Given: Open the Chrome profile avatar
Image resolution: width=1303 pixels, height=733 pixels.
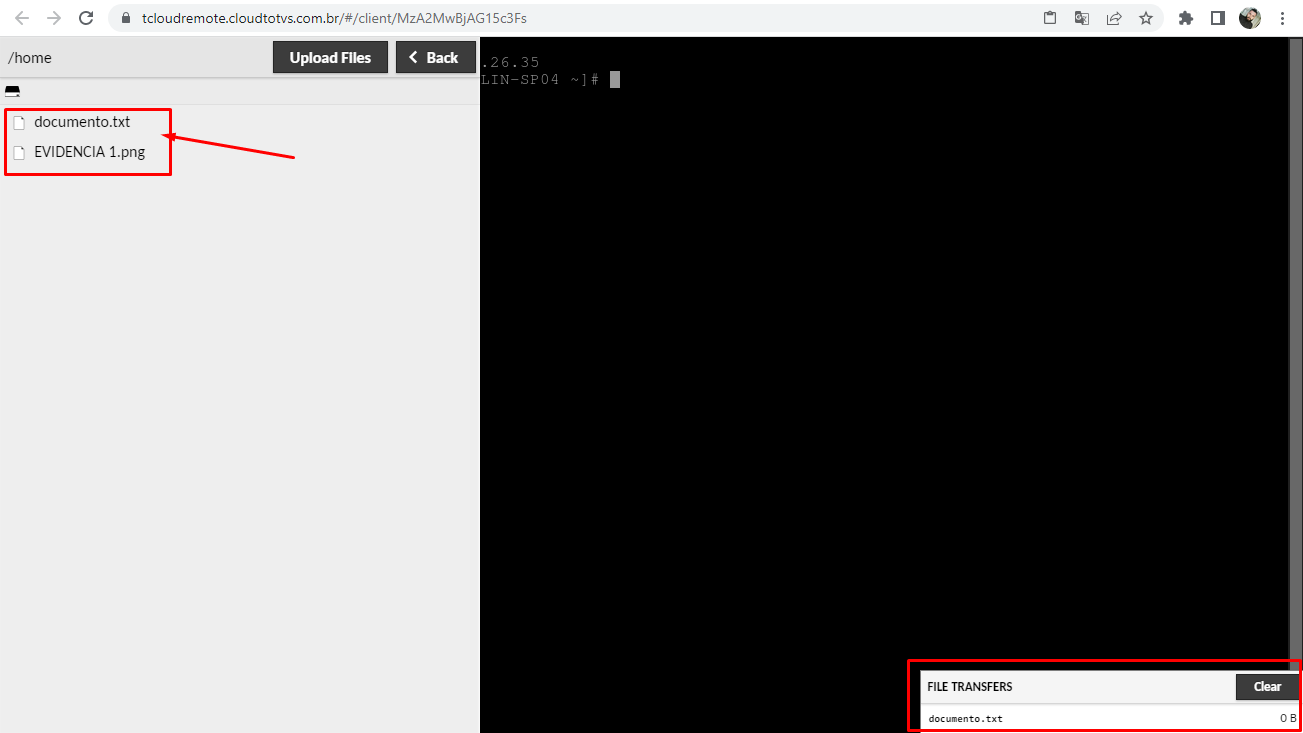Looking at the screenshot, I should tap(1250, 18).
